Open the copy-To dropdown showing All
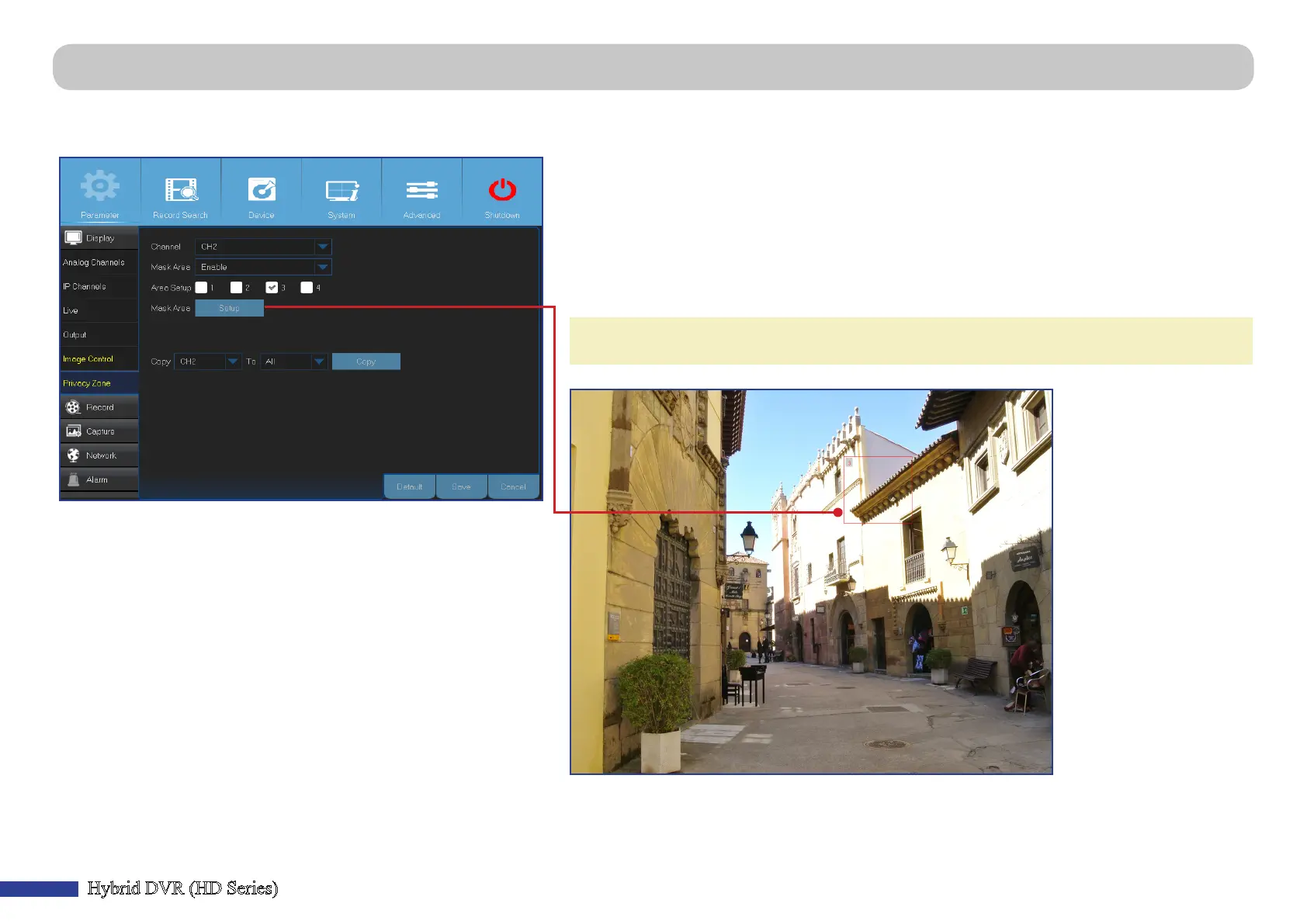 tap(293, 362)
